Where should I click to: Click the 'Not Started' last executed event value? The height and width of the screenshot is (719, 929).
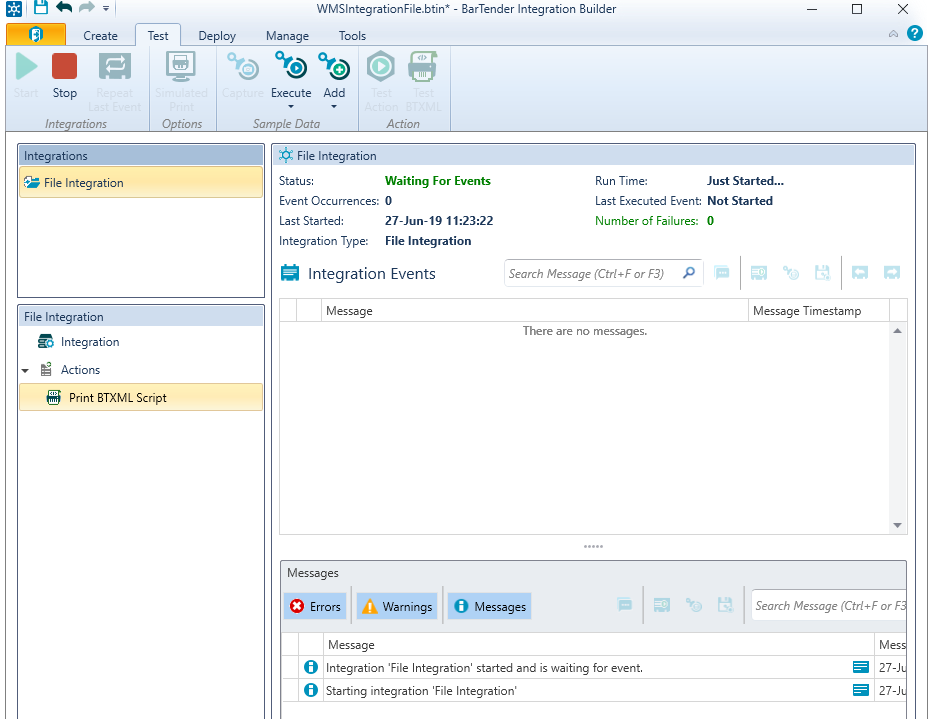point(740,201)
